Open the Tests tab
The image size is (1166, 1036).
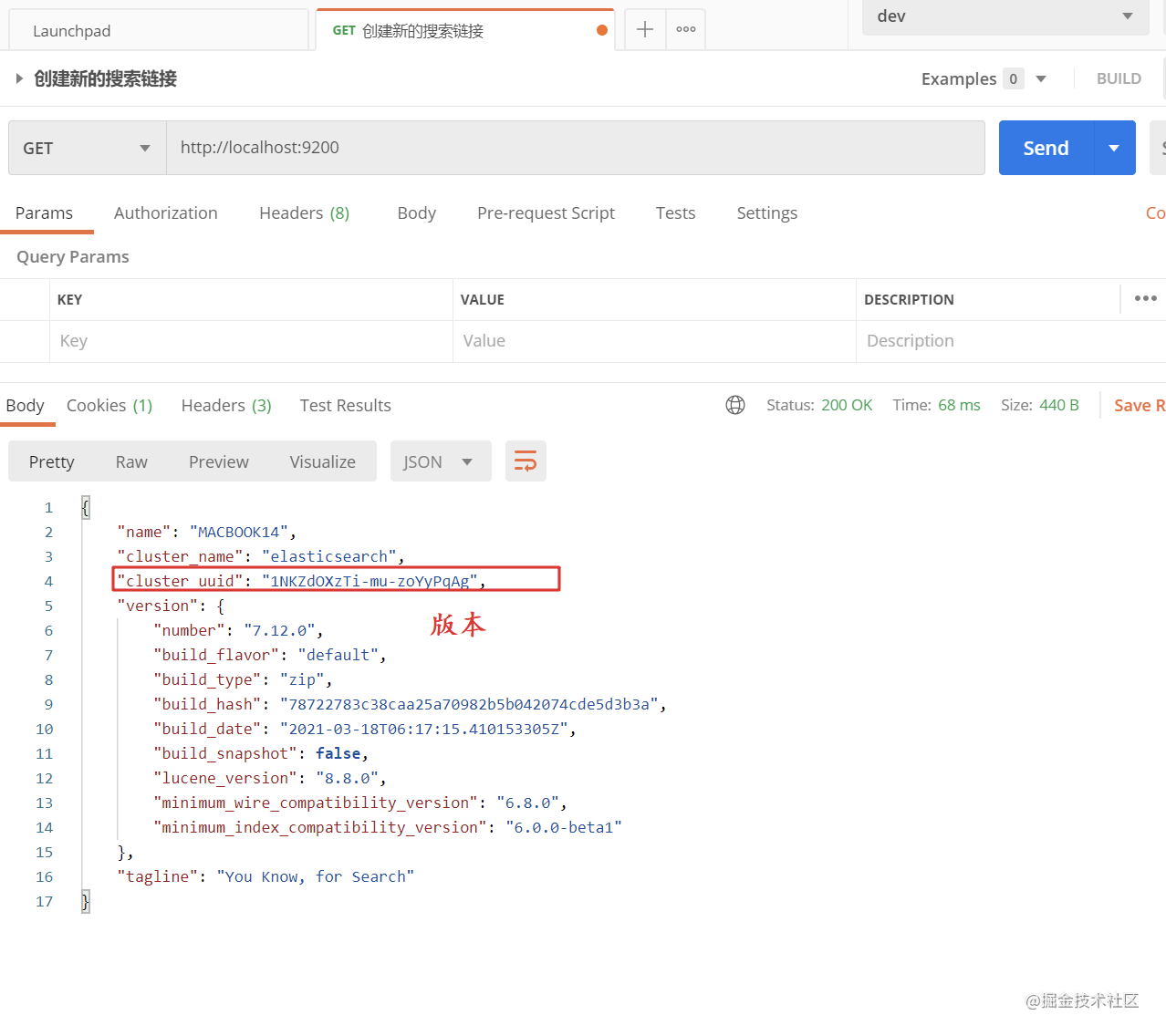click(675, 212)
